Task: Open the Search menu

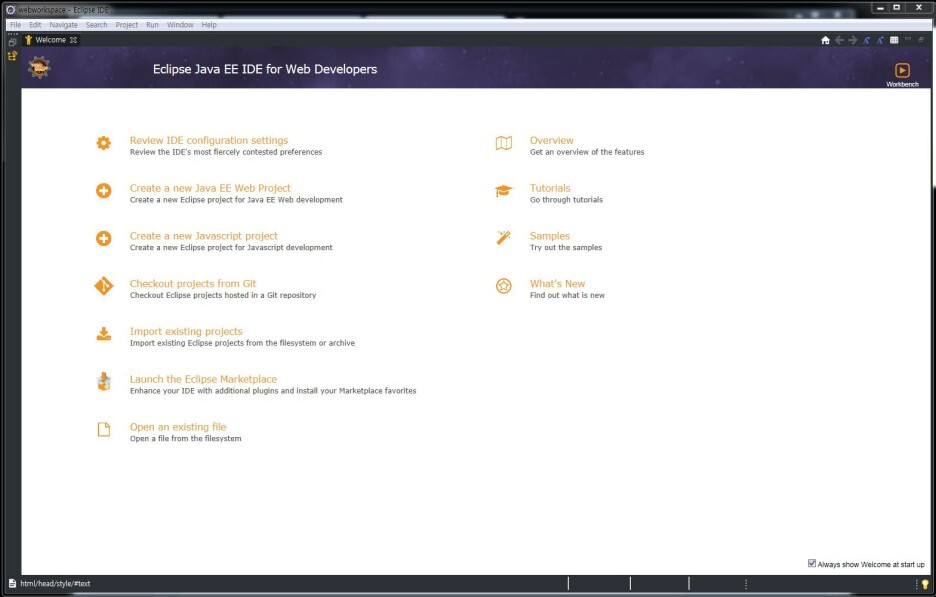Action: (x=97, y=25)
